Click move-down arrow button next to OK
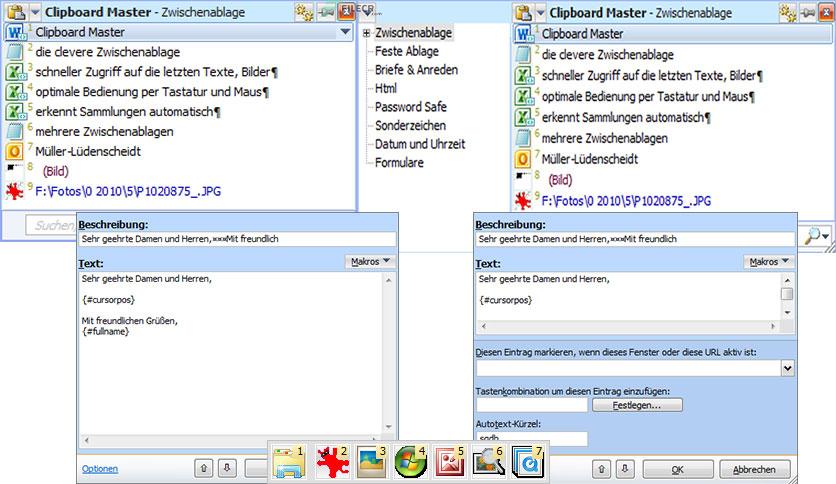The width and height of the screenshot is (836, 484). (625, 469)
